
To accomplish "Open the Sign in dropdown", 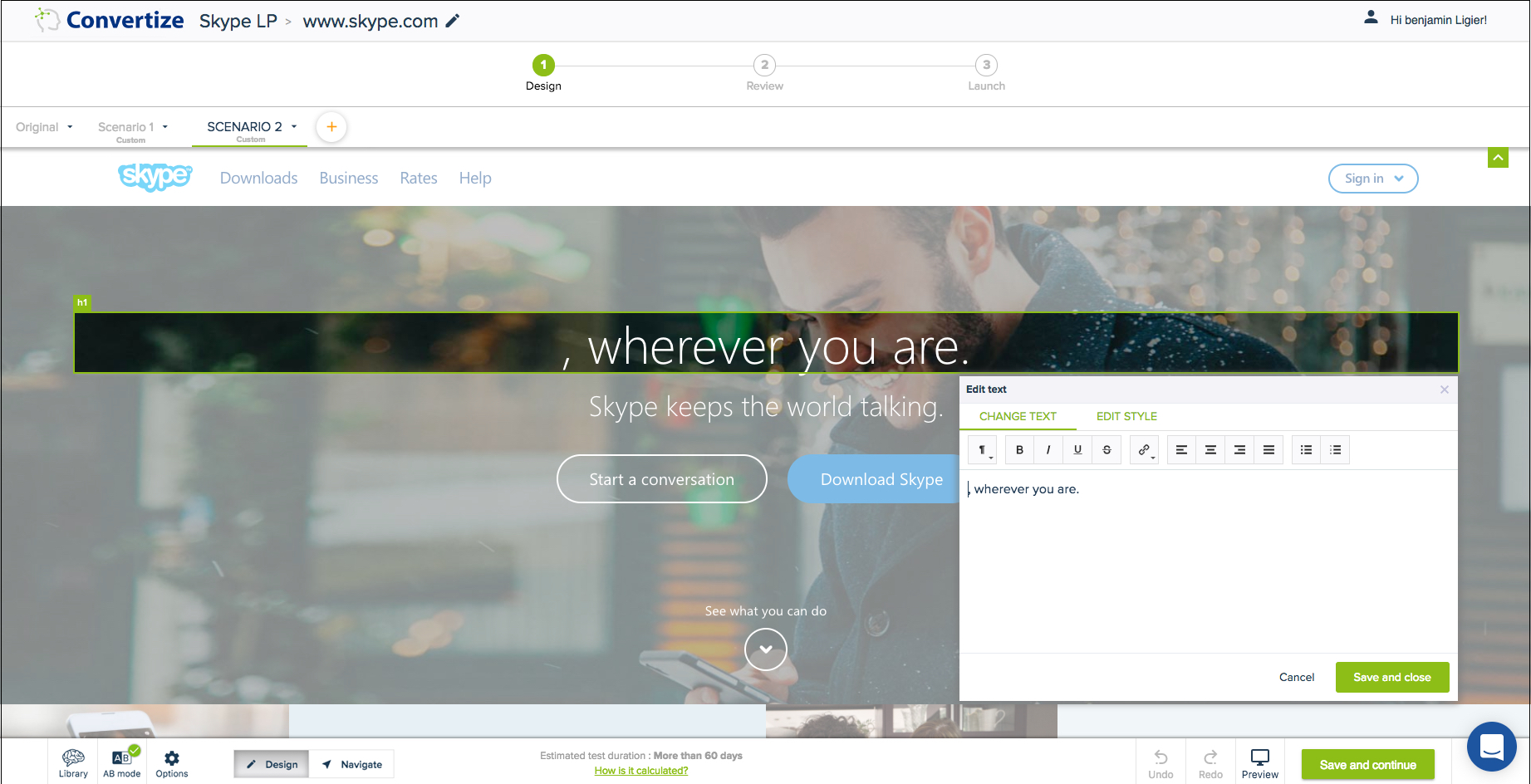I will point(1373,179).
